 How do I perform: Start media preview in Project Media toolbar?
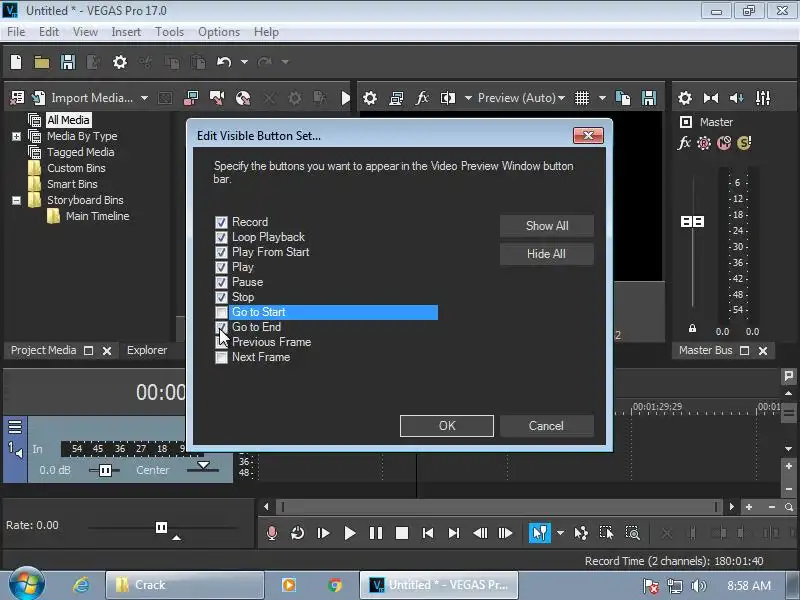[x=345, y=97]
